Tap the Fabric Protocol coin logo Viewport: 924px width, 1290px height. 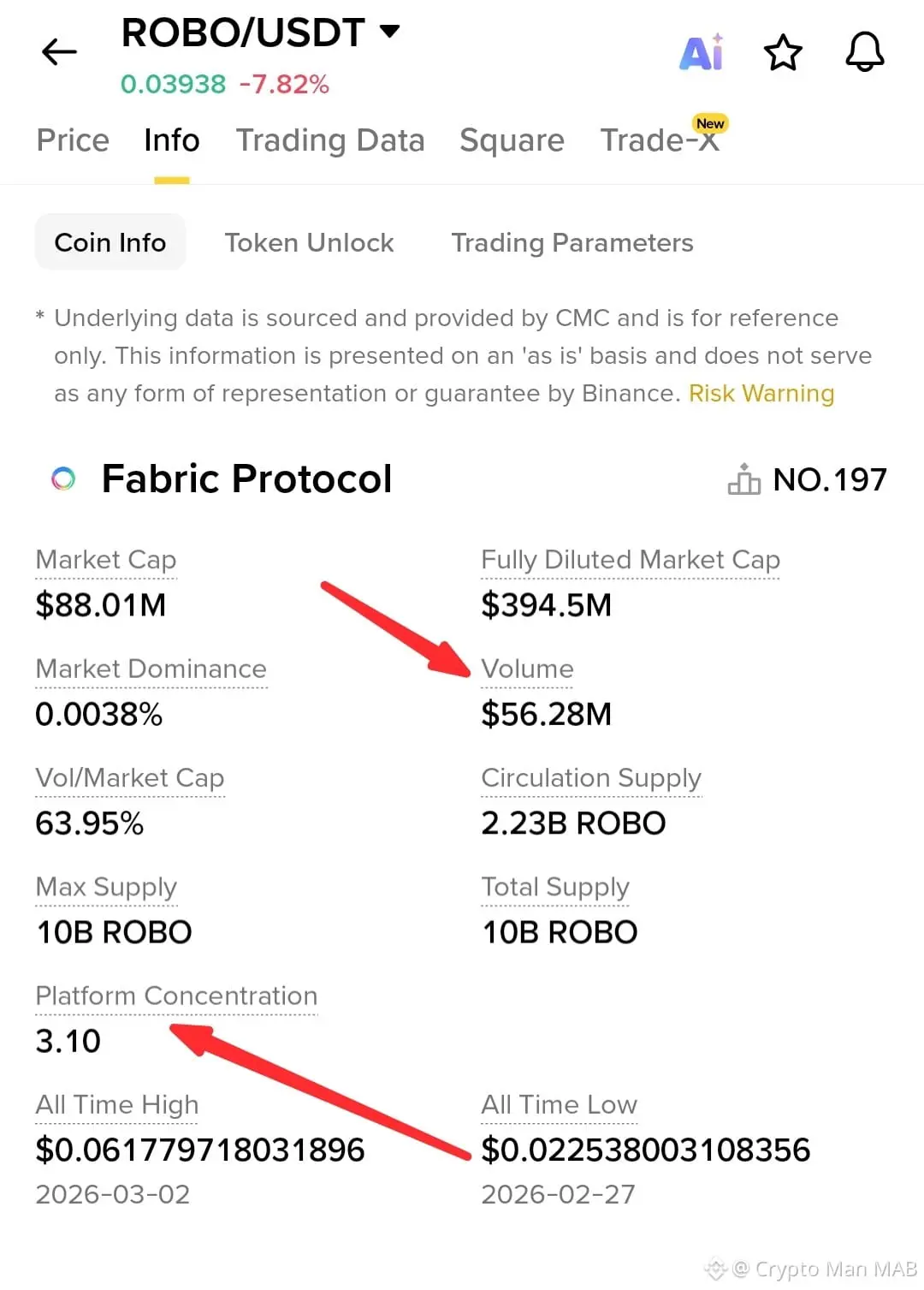pos(63,479)
